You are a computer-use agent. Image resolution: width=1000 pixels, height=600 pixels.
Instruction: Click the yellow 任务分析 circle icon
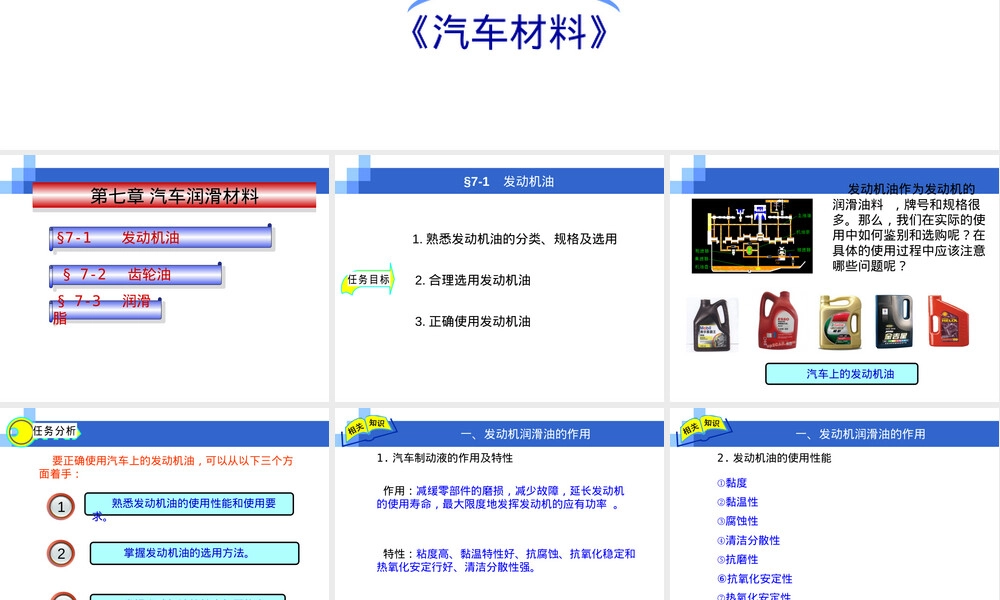point(20,432)
